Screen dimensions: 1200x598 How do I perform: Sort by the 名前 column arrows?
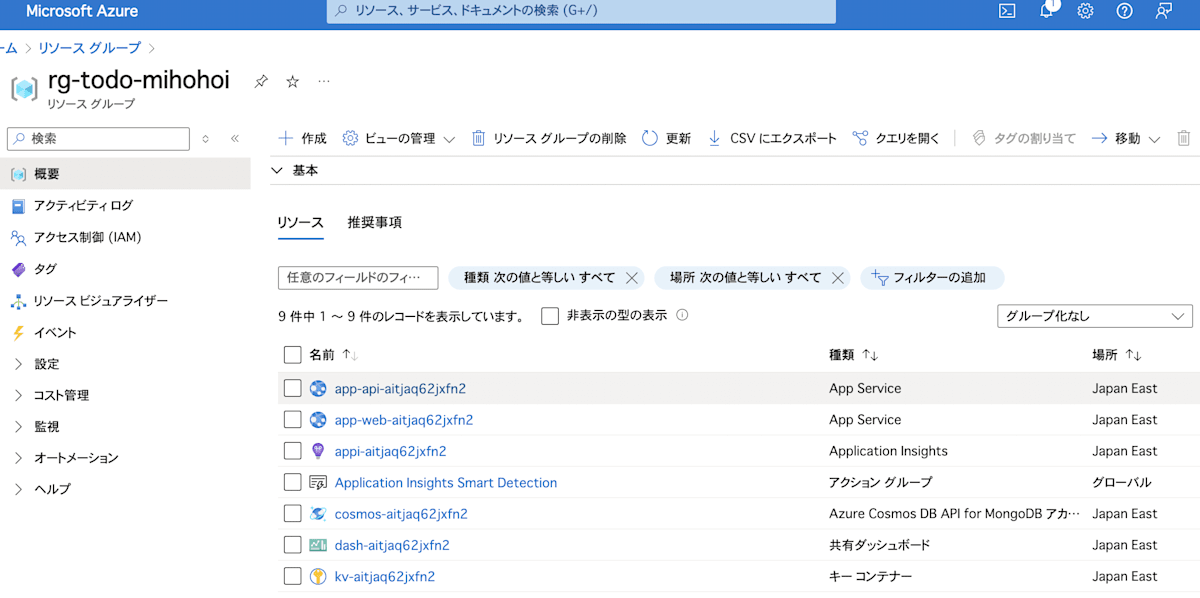349,355
